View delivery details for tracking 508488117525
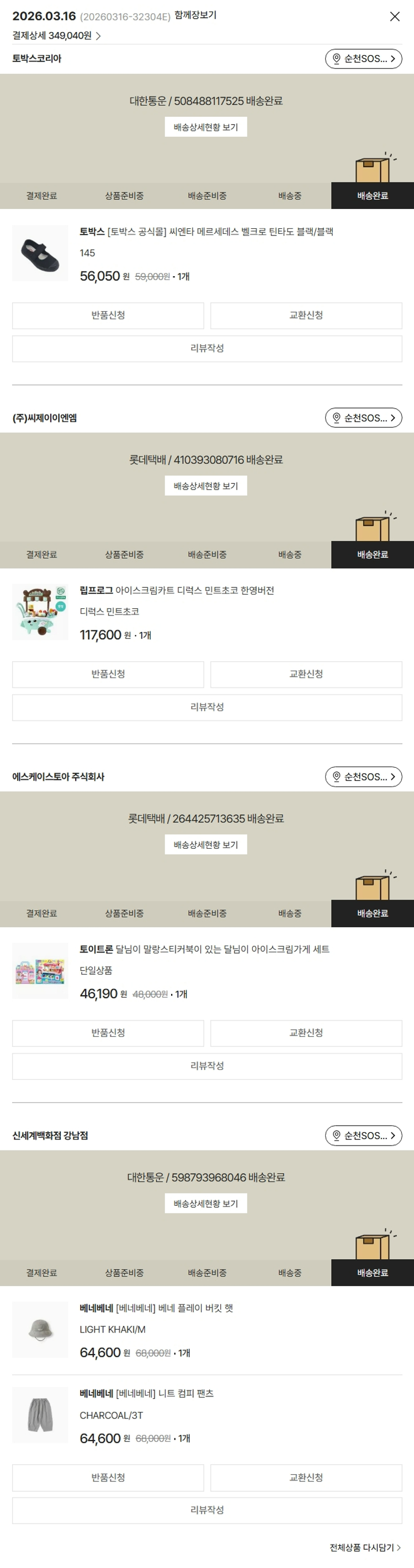Screen dimensions: 414x1568 coord(206,127)
